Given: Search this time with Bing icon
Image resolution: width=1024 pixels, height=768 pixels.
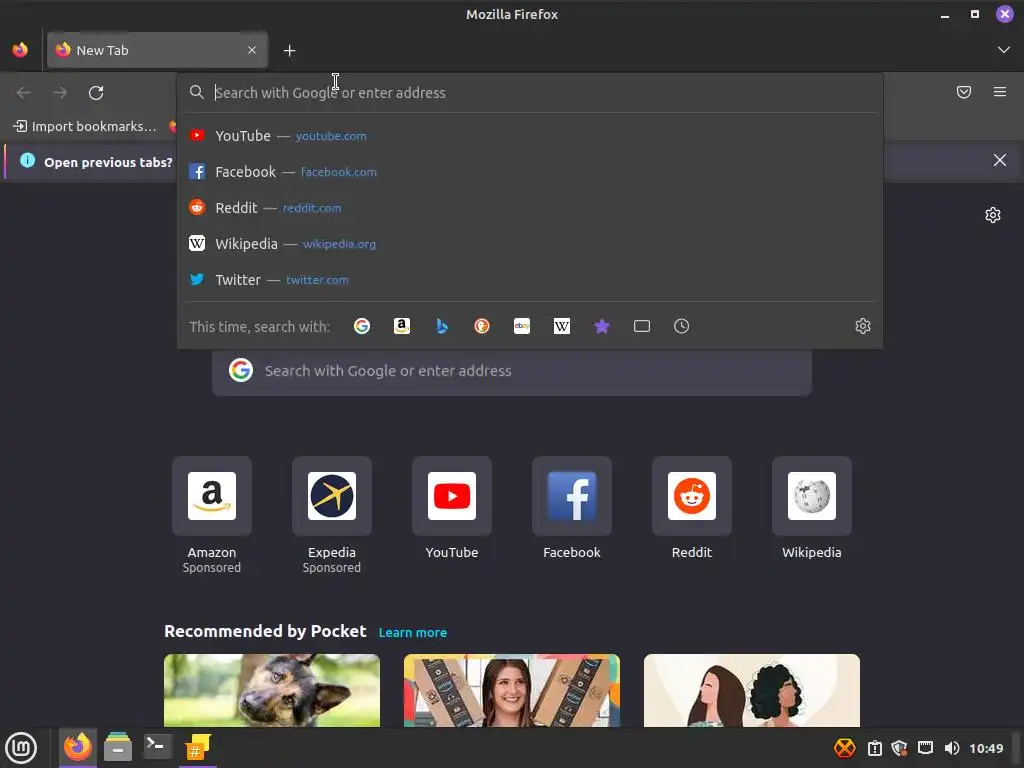Looking at the screenshot, I should (x=442, y=326).
